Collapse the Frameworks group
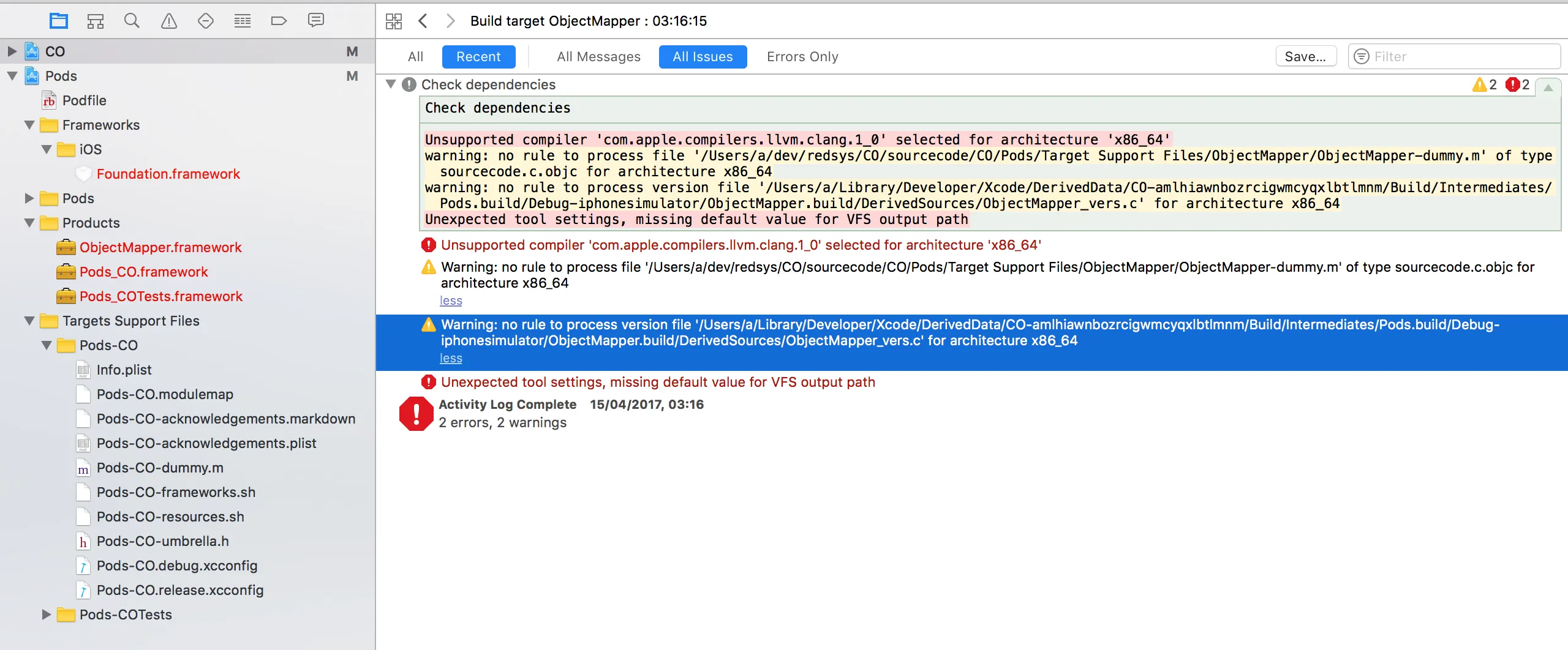This screenshot has width=1568, height=650. 29,125
